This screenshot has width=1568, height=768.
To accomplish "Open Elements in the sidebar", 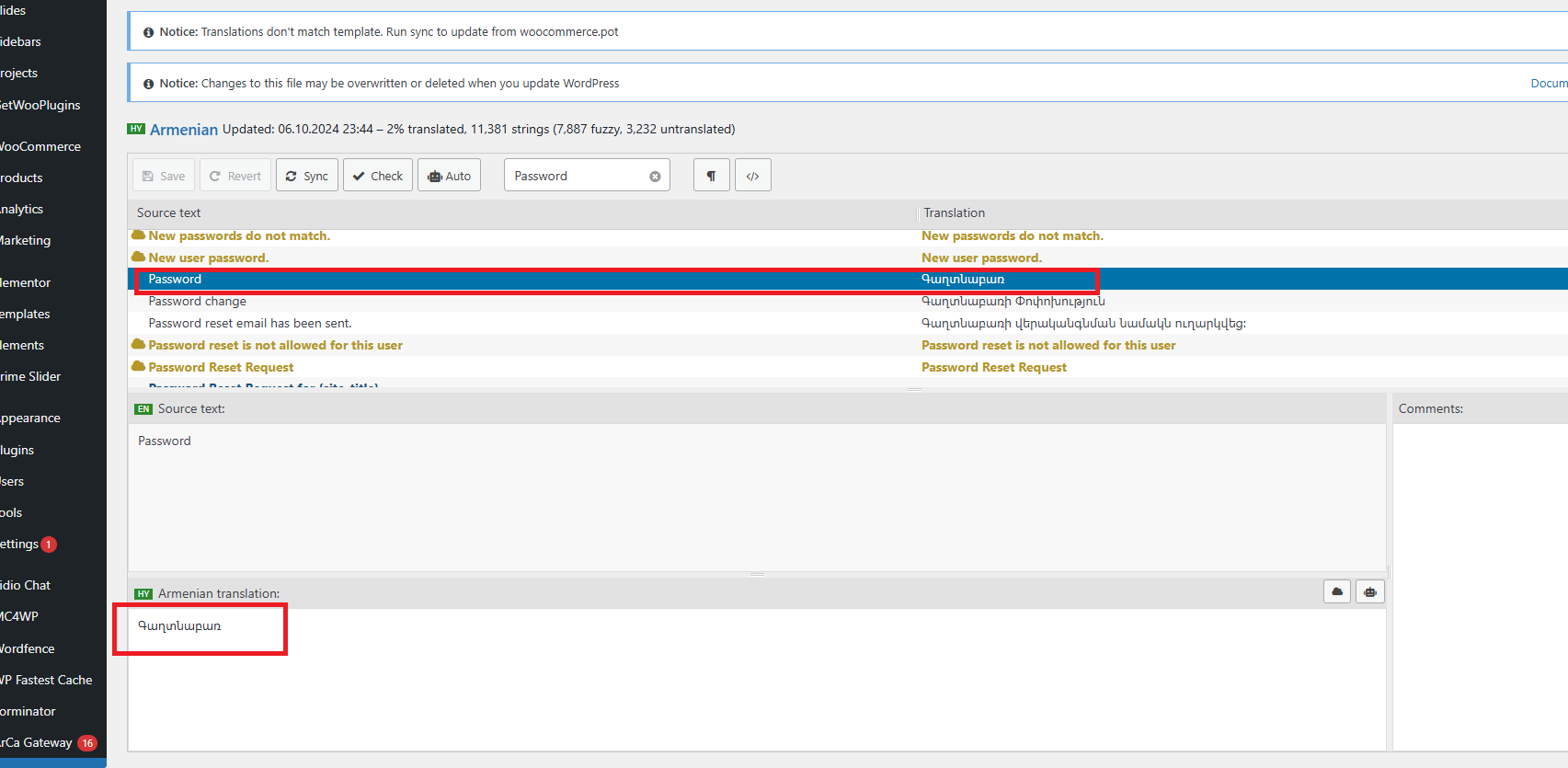I will (22, 345).
